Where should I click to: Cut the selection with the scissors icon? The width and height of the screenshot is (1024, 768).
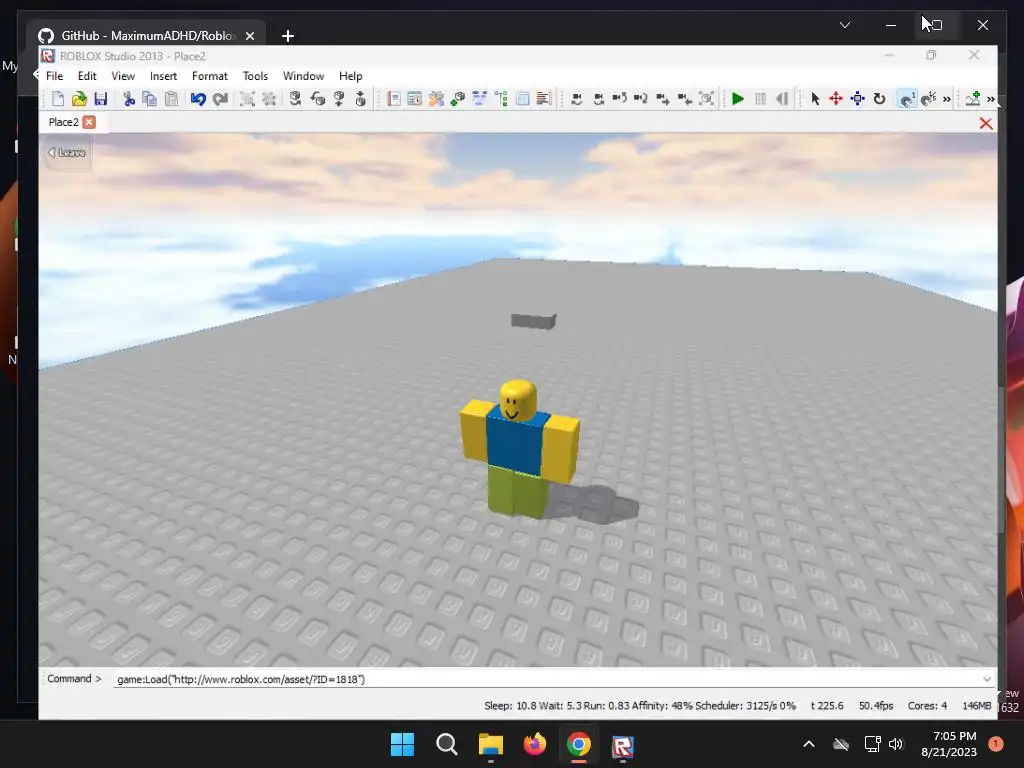(129, 99)
